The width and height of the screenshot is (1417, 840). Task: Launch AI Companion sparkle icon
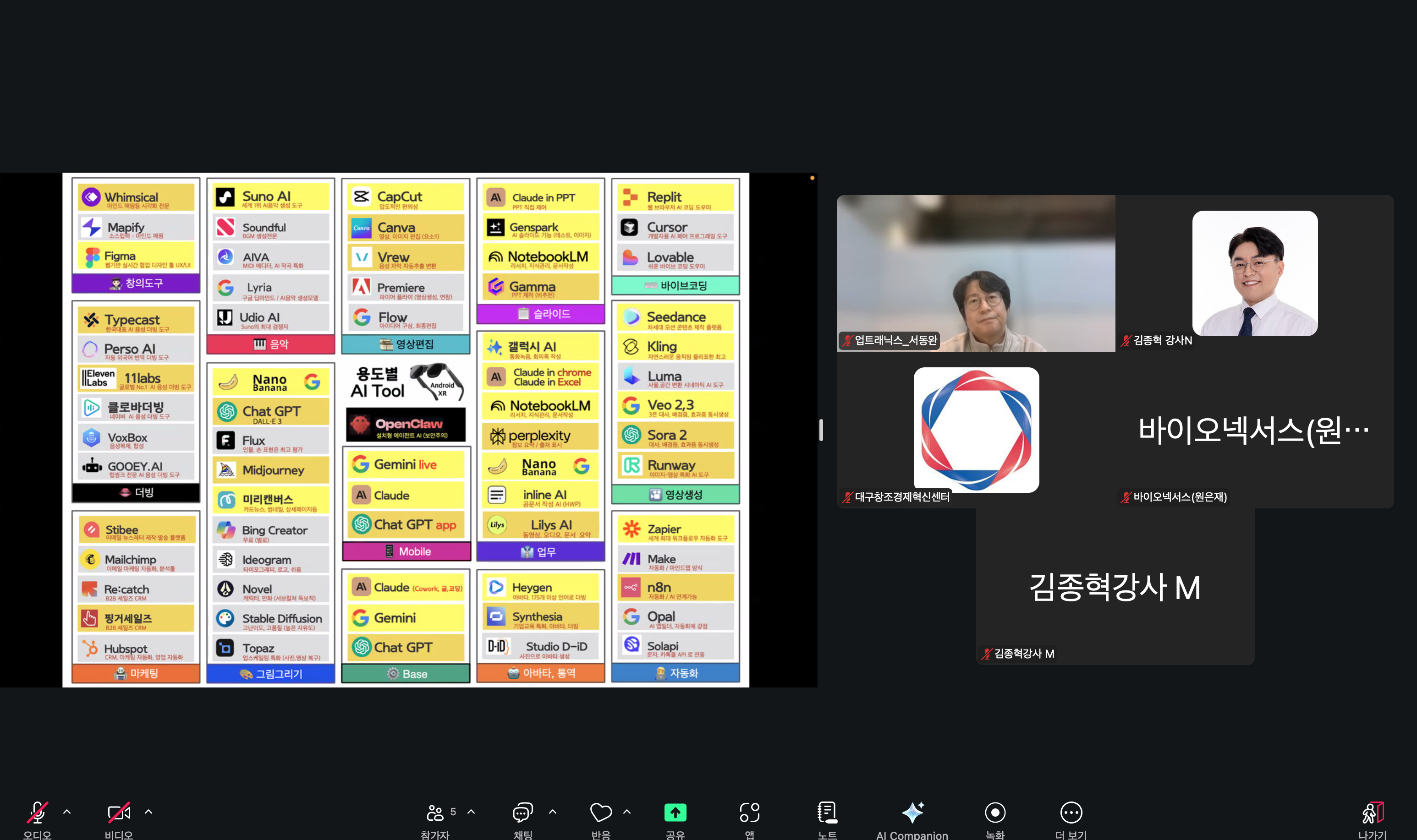click(x=912, y=813)
